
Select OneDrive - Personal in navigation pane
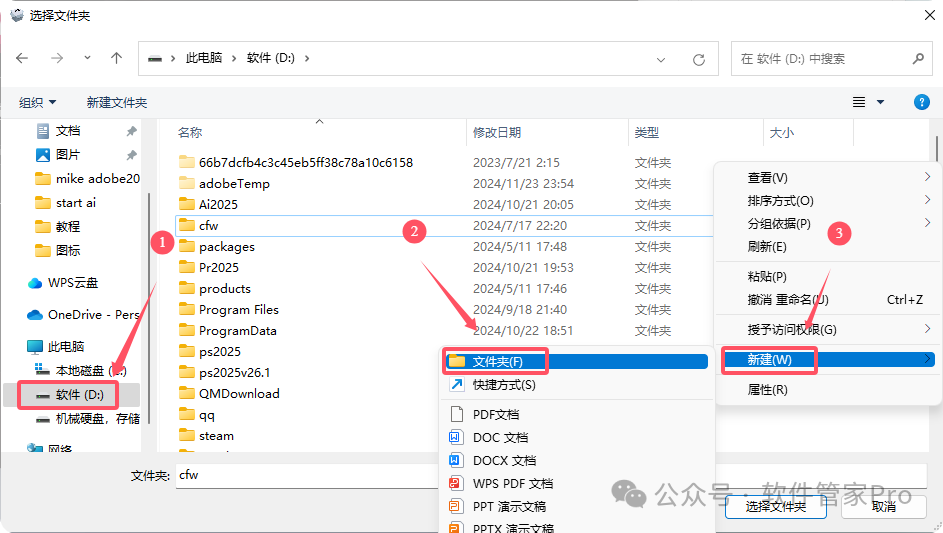click(83, 315)
